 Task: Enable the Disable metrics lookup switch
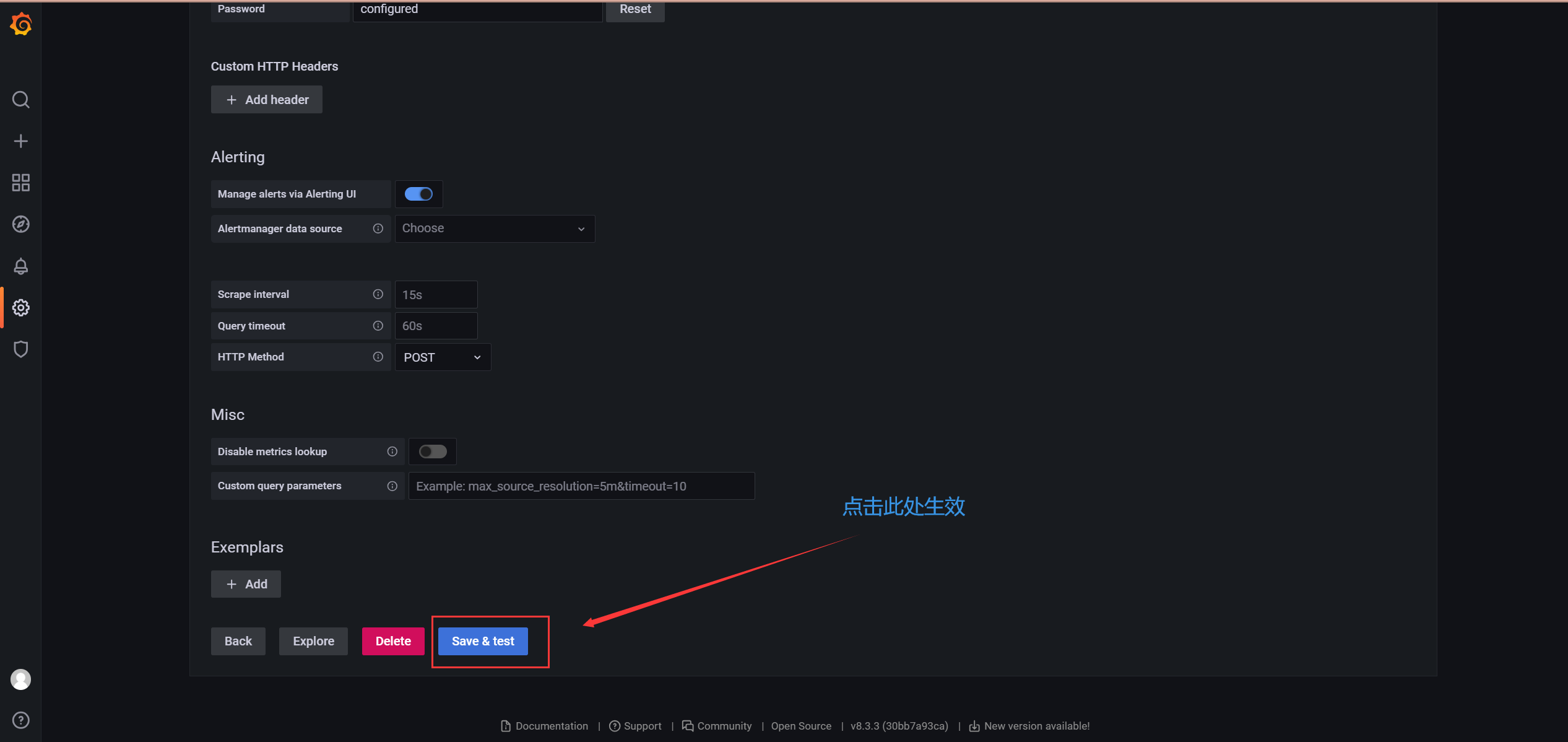432,452
